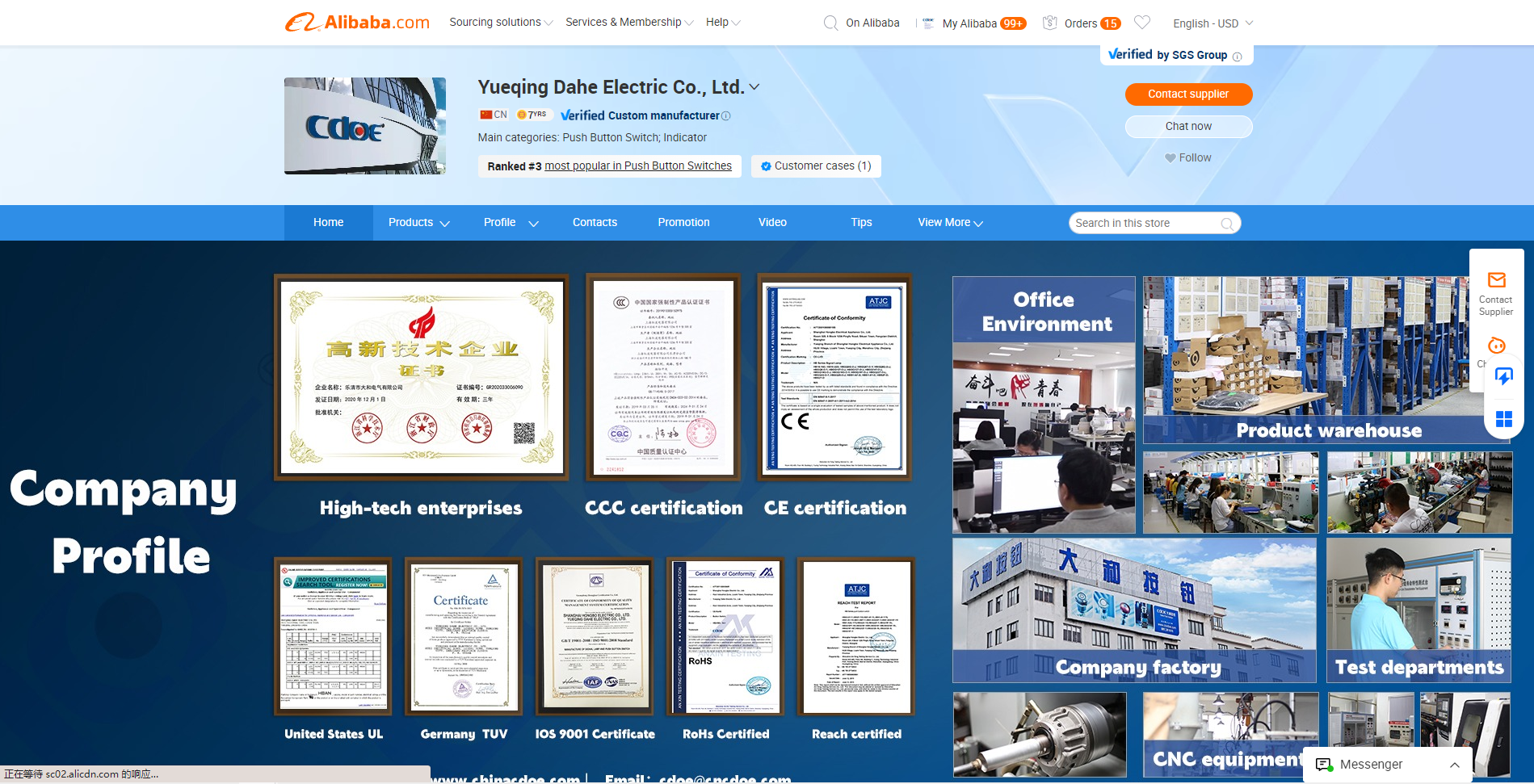This screenshot has height=784, width=1534.
Task: Open English - USD language selector
Action: tap(1212, 23)
